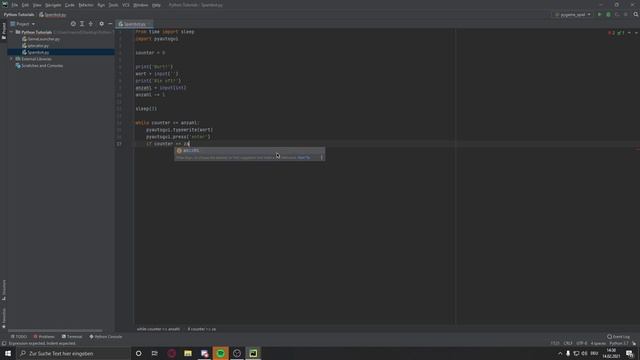Hide the Project panel with minus icon
This screenshot has height=360, width=640.
pos(110,24)
